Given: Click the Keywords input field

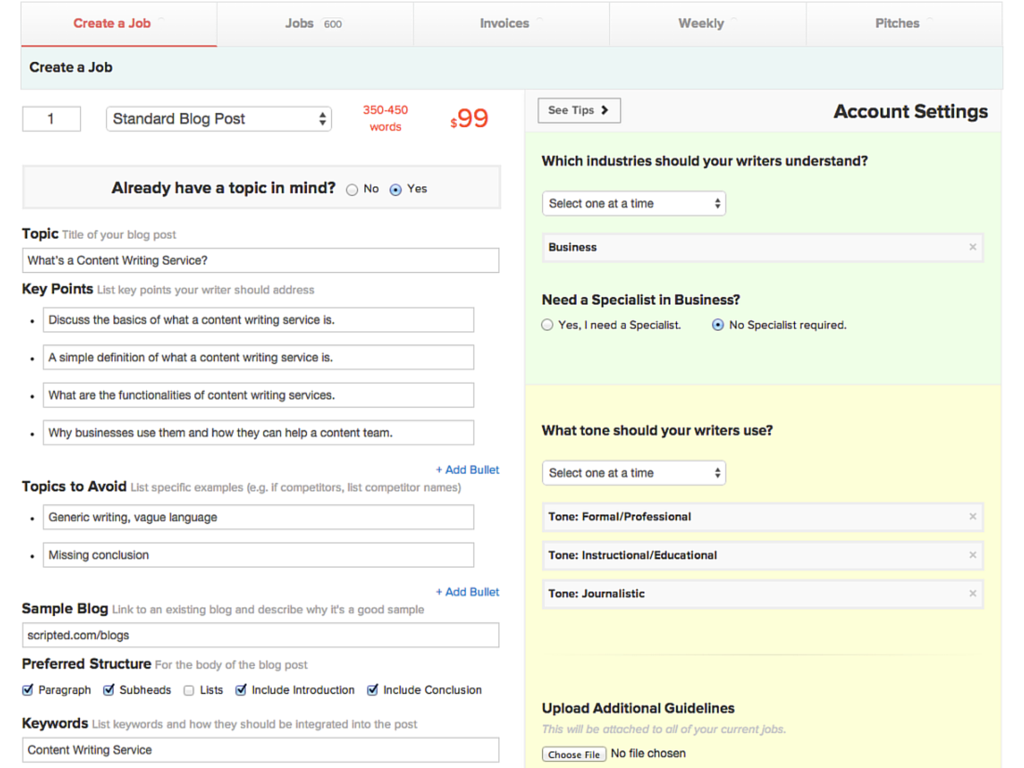Looking at the screenshot, I should 260,750.
